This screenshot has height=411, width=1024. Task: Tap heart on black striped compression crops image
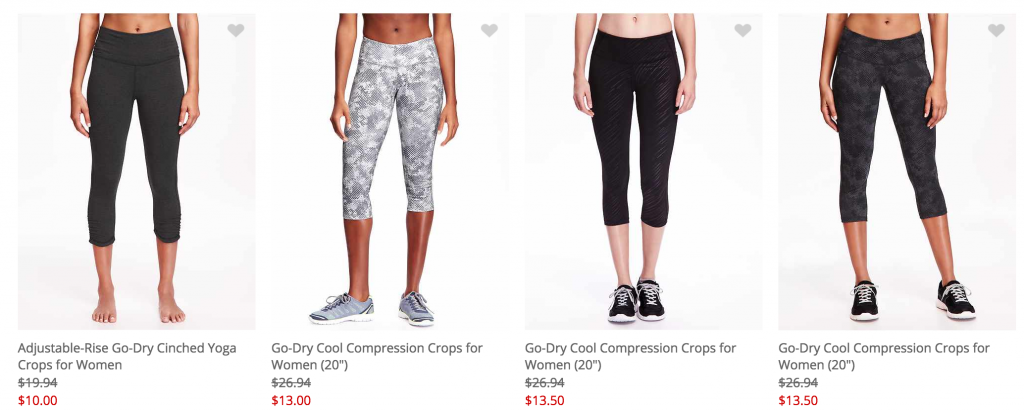coord(743,30)
